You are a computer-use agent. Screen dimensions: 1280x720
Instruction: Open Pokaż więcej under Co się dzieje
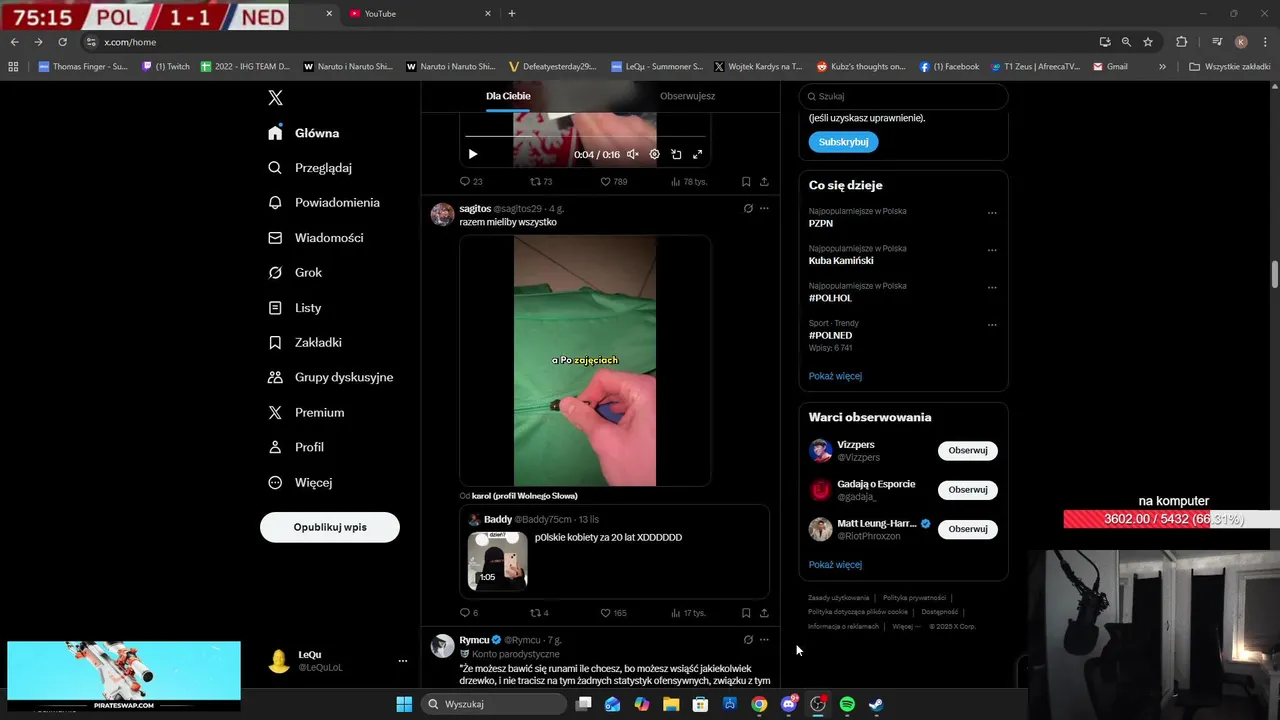(x=835, y=376)
